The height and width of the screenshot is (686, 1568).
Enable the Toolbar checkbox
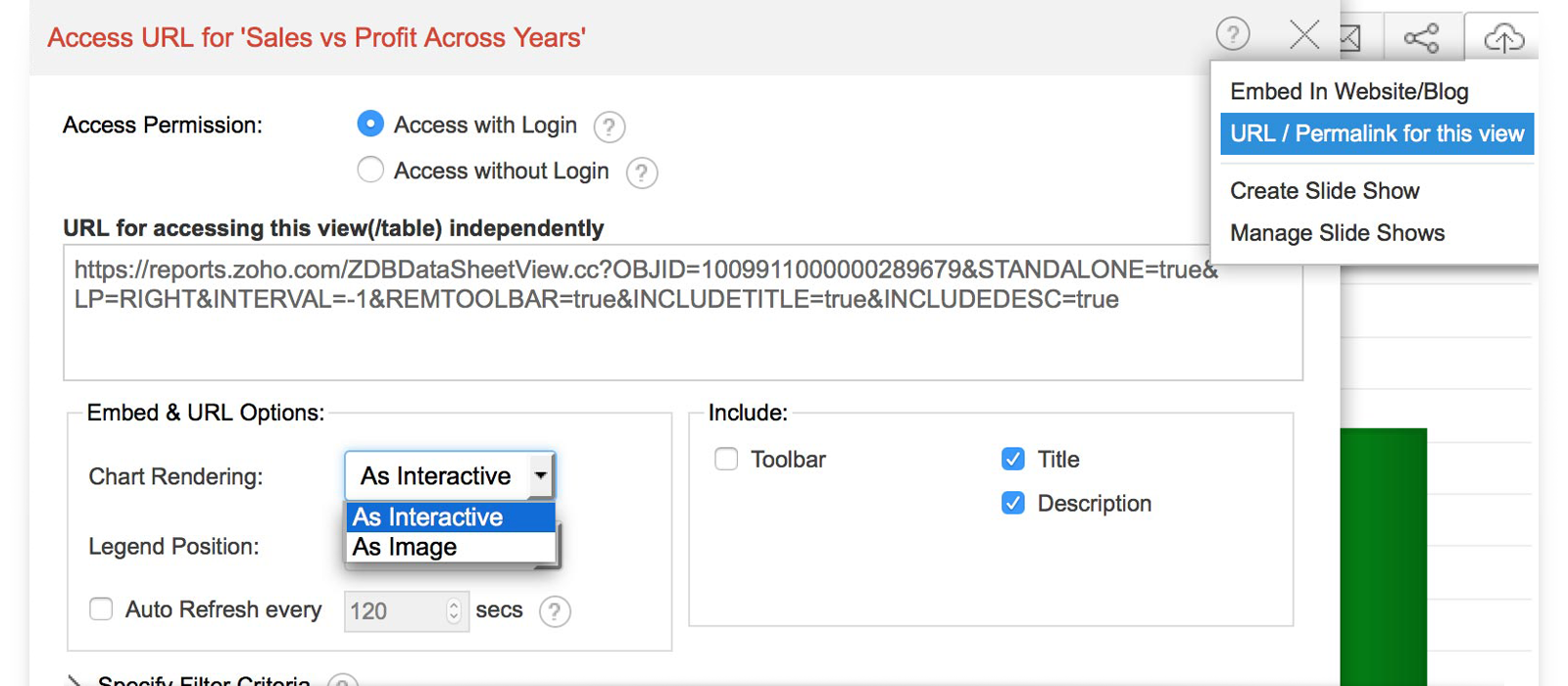click(726, 459)
